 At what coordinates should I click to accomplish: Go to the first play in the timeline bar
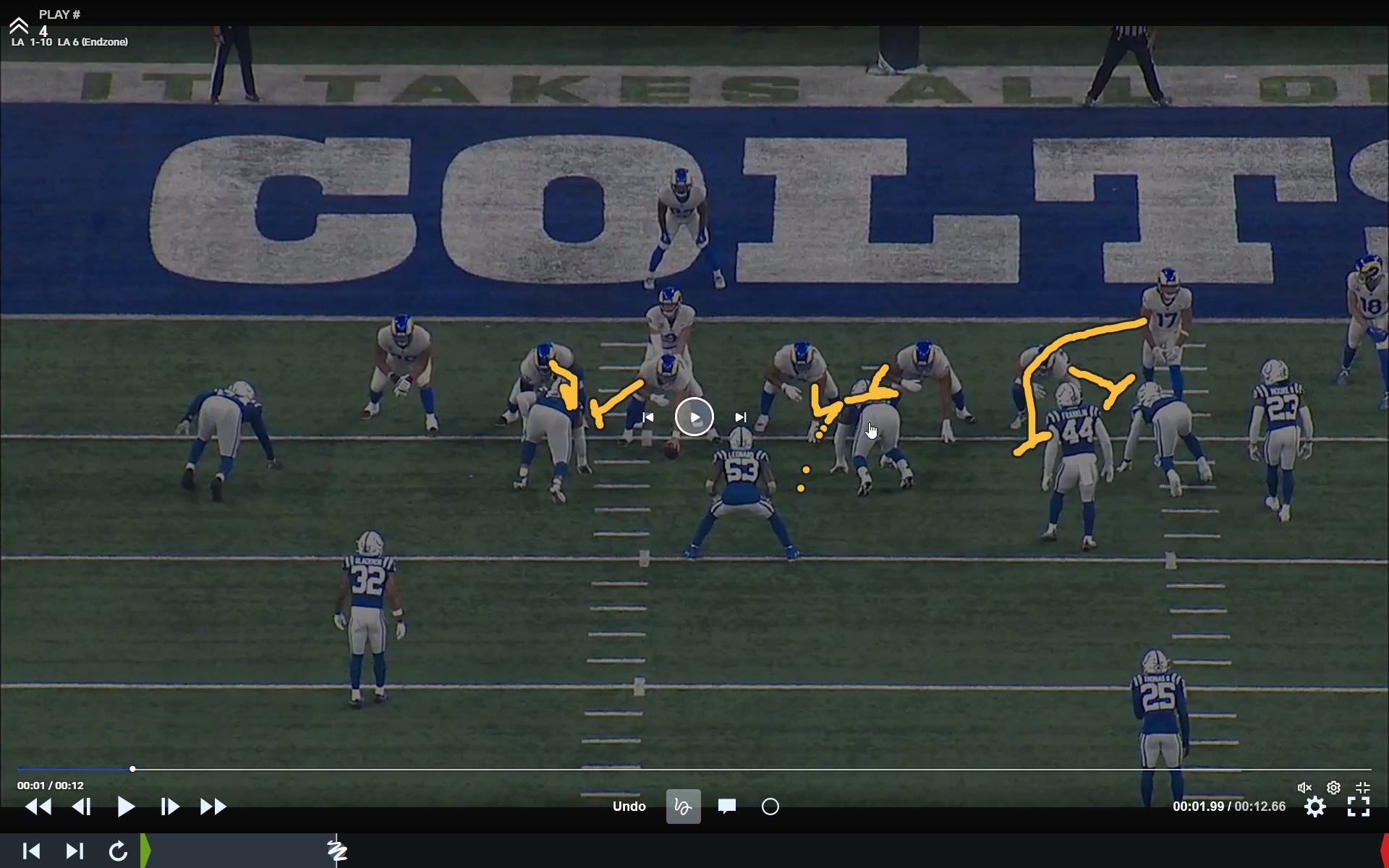point(31,851)
